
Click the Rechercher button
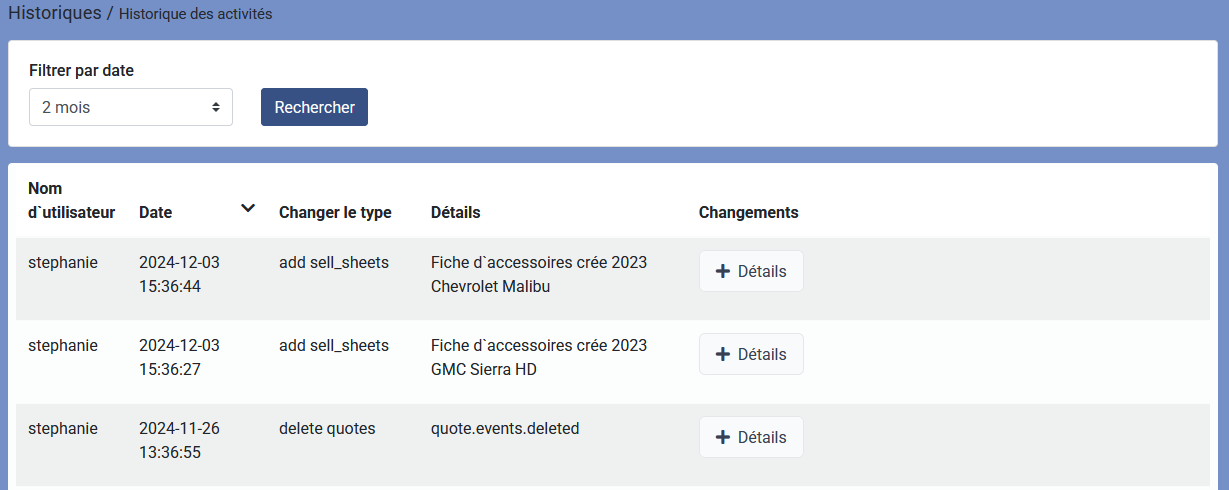pos(314,107)
